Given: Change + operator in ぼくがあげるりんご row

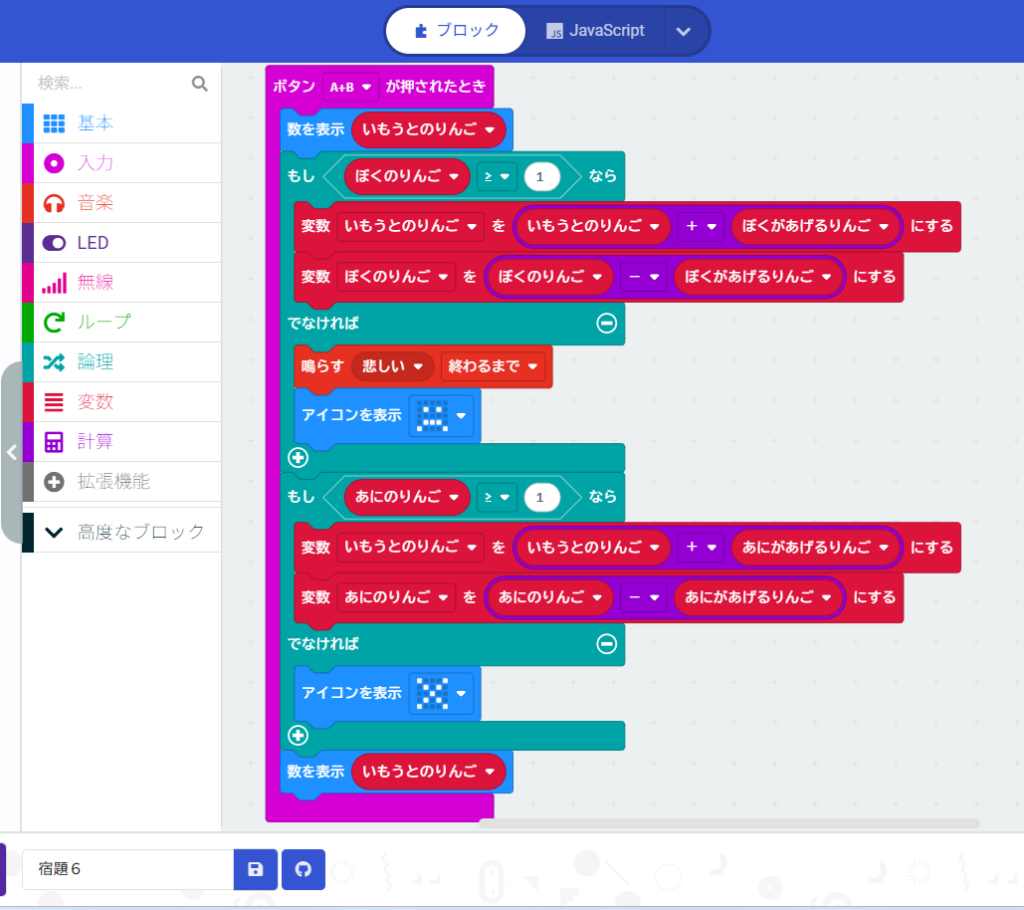Looking at the screenshot, I should pos(701,226).
